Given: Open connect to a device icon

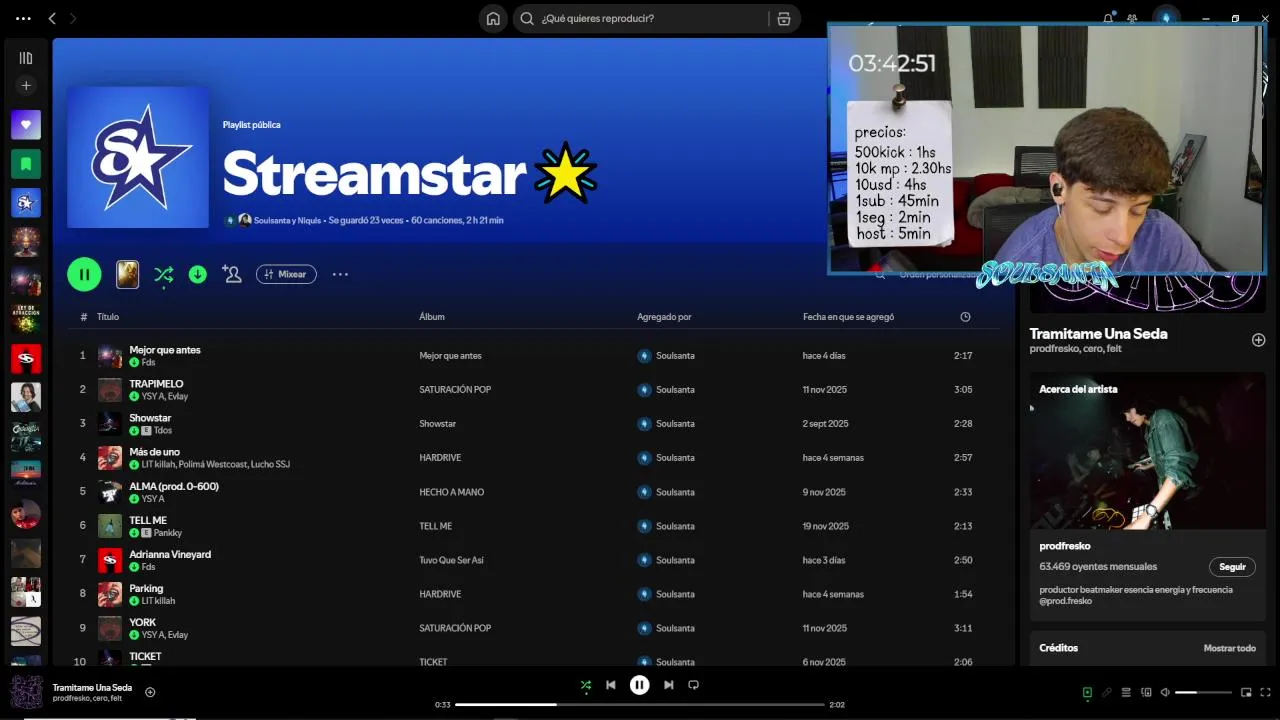Looking at the screenshot, I should (x=1146, y=692).
